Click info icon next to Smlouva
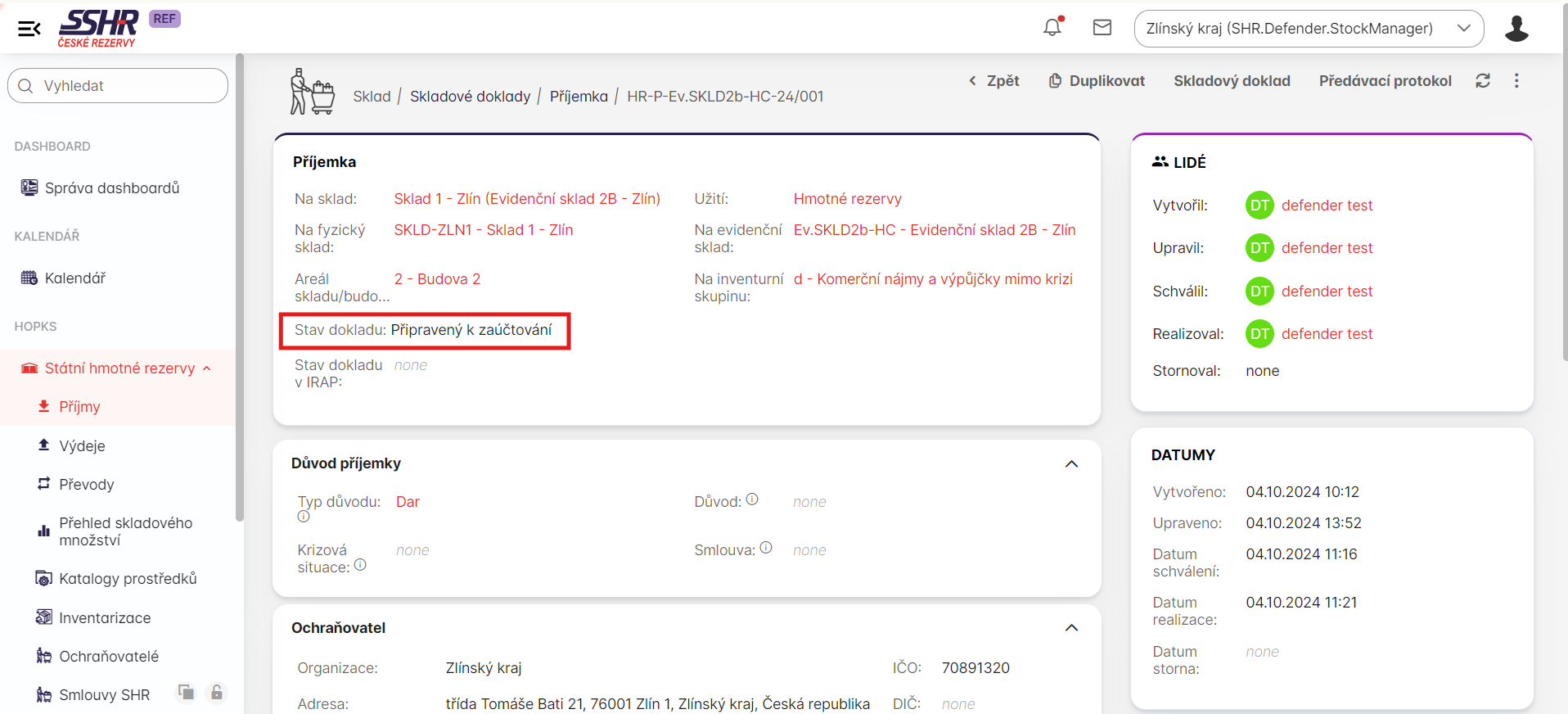This screenshot has height=714, width=1568. [x=766, y=548]
